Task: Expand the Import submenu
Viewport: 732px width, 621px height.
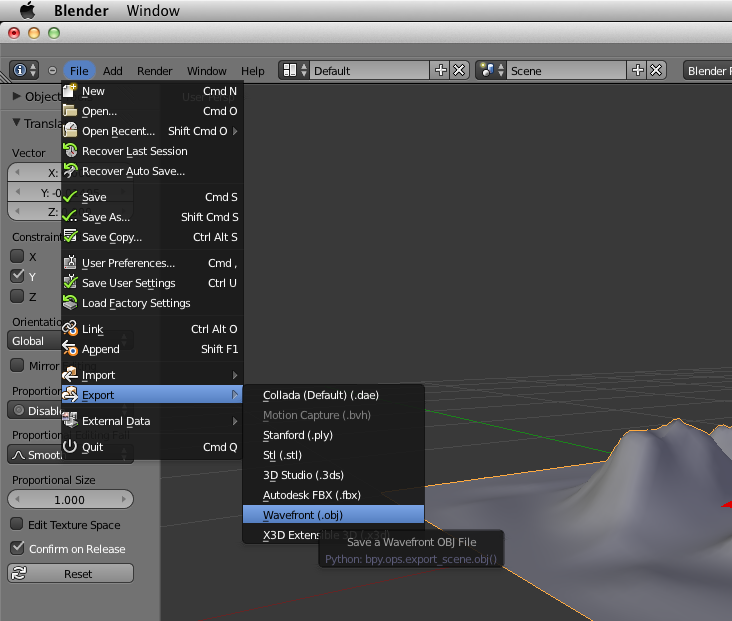Action: (235, 375)
